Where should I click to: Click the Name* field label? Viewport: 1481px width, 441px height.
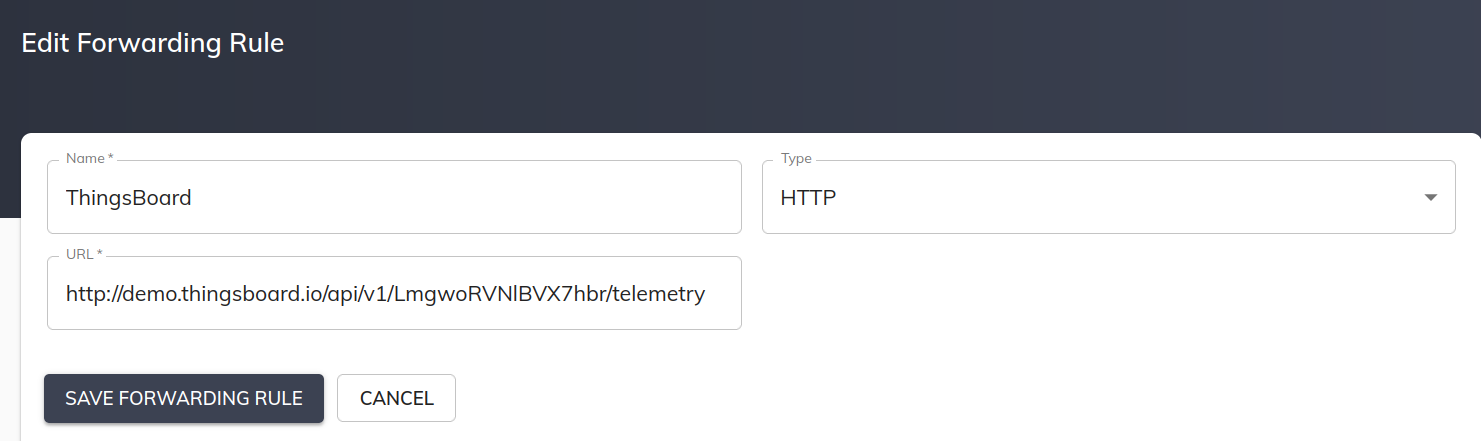[x=89, y=158]
